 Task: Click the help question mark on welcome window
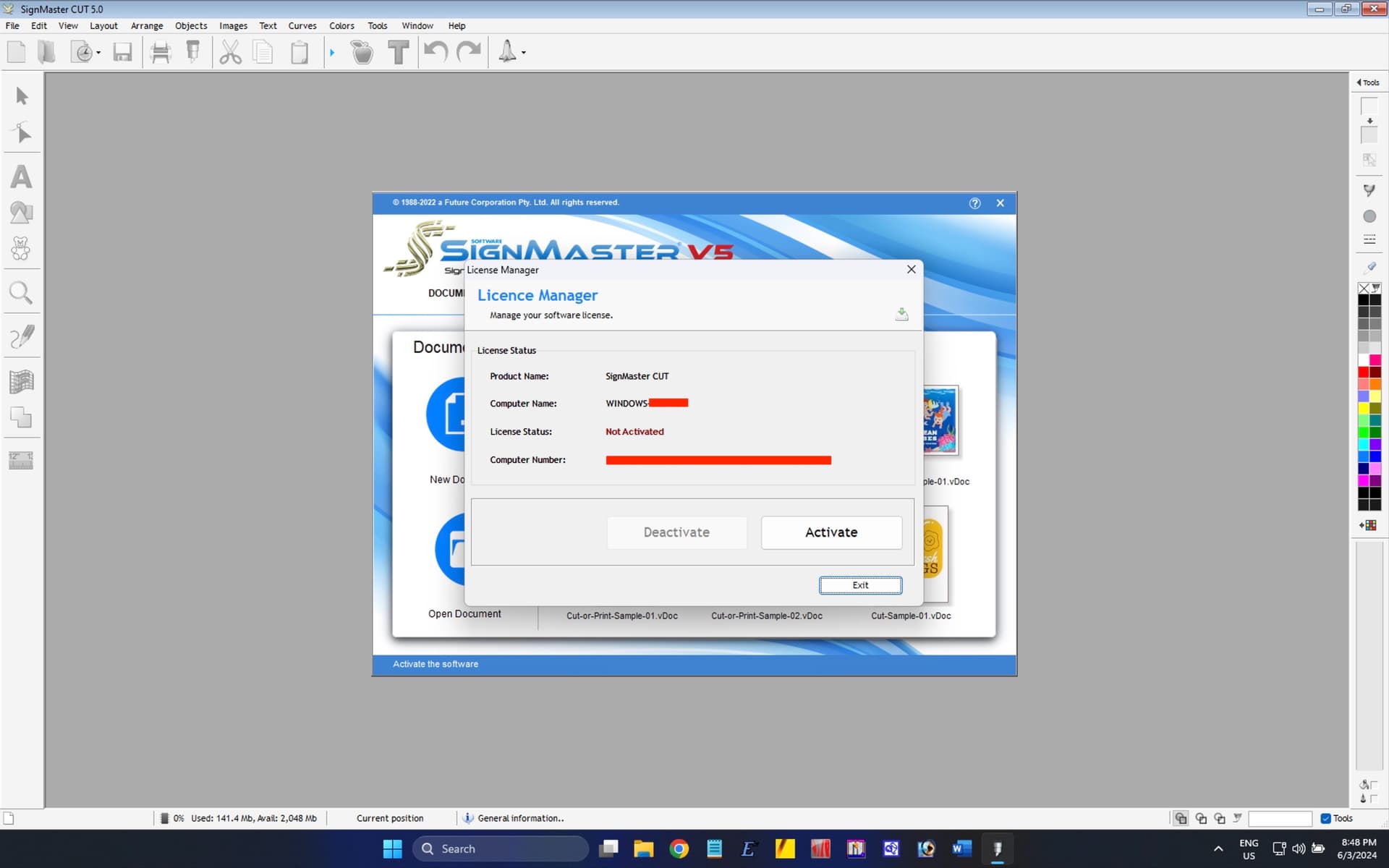click(974, 203)
